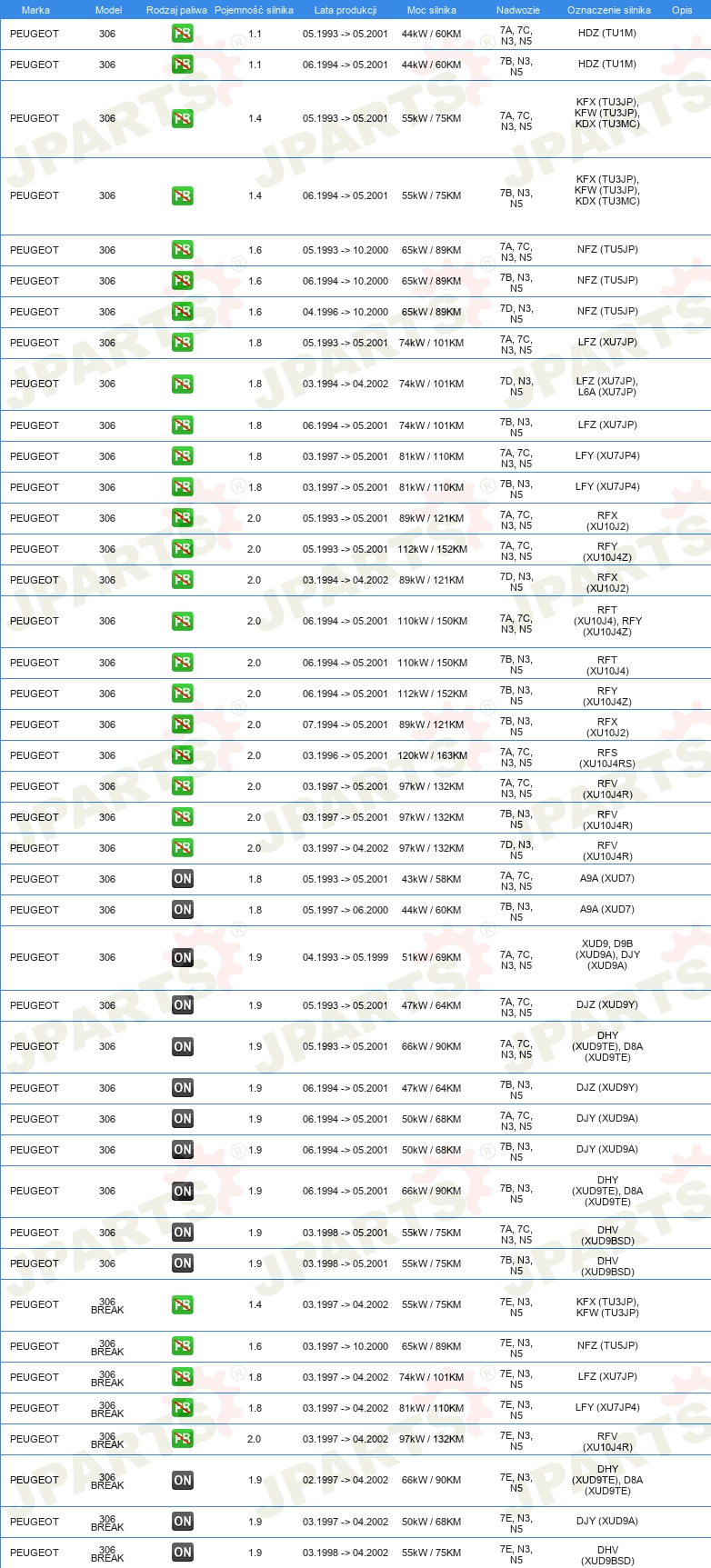The width and height of the screenshot is (711, 1568).
Task: Click the ON icon in the 306 BREAK DHV row
Action: (183, 1553)
